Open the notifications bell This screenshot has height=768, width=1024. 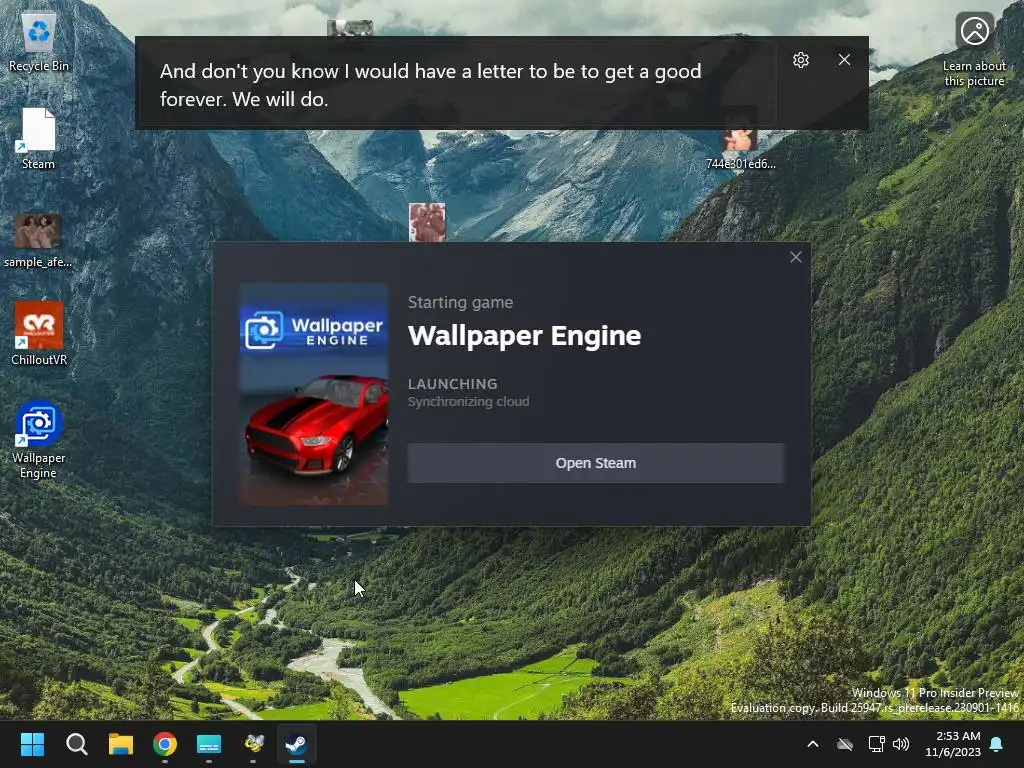click(997, 744)
